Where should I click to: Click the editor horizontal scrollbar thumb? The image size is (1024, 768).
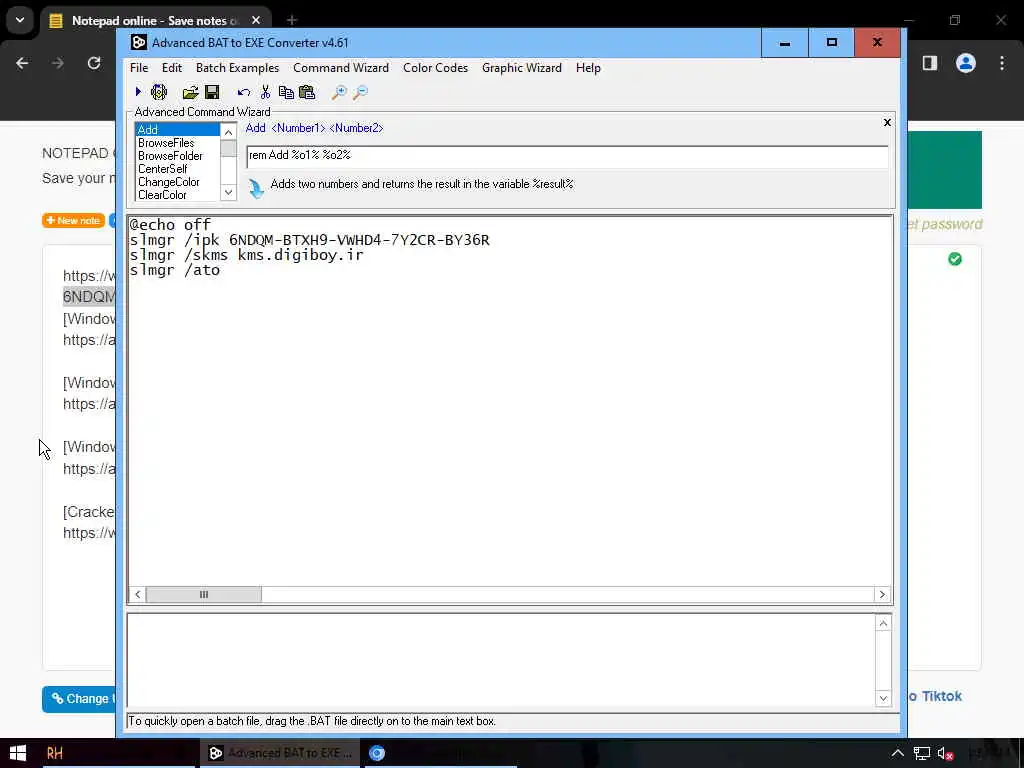tap(204, 594)
